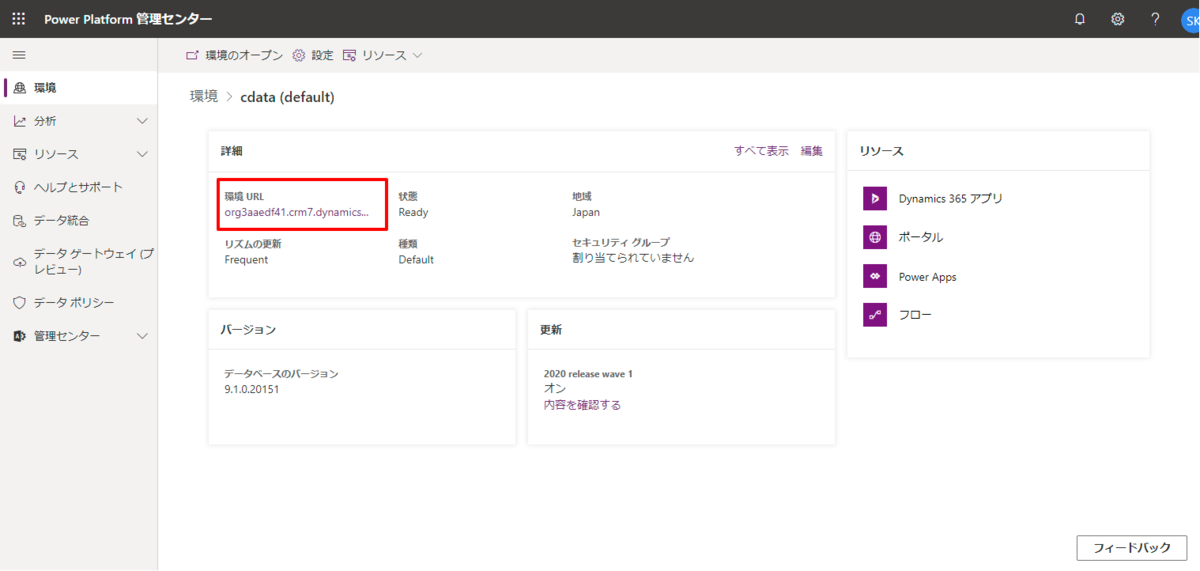Viewport: 1200px width, 571px height.
Task: Click the ポータル globe icon
Action: click(x=875, y=238)
